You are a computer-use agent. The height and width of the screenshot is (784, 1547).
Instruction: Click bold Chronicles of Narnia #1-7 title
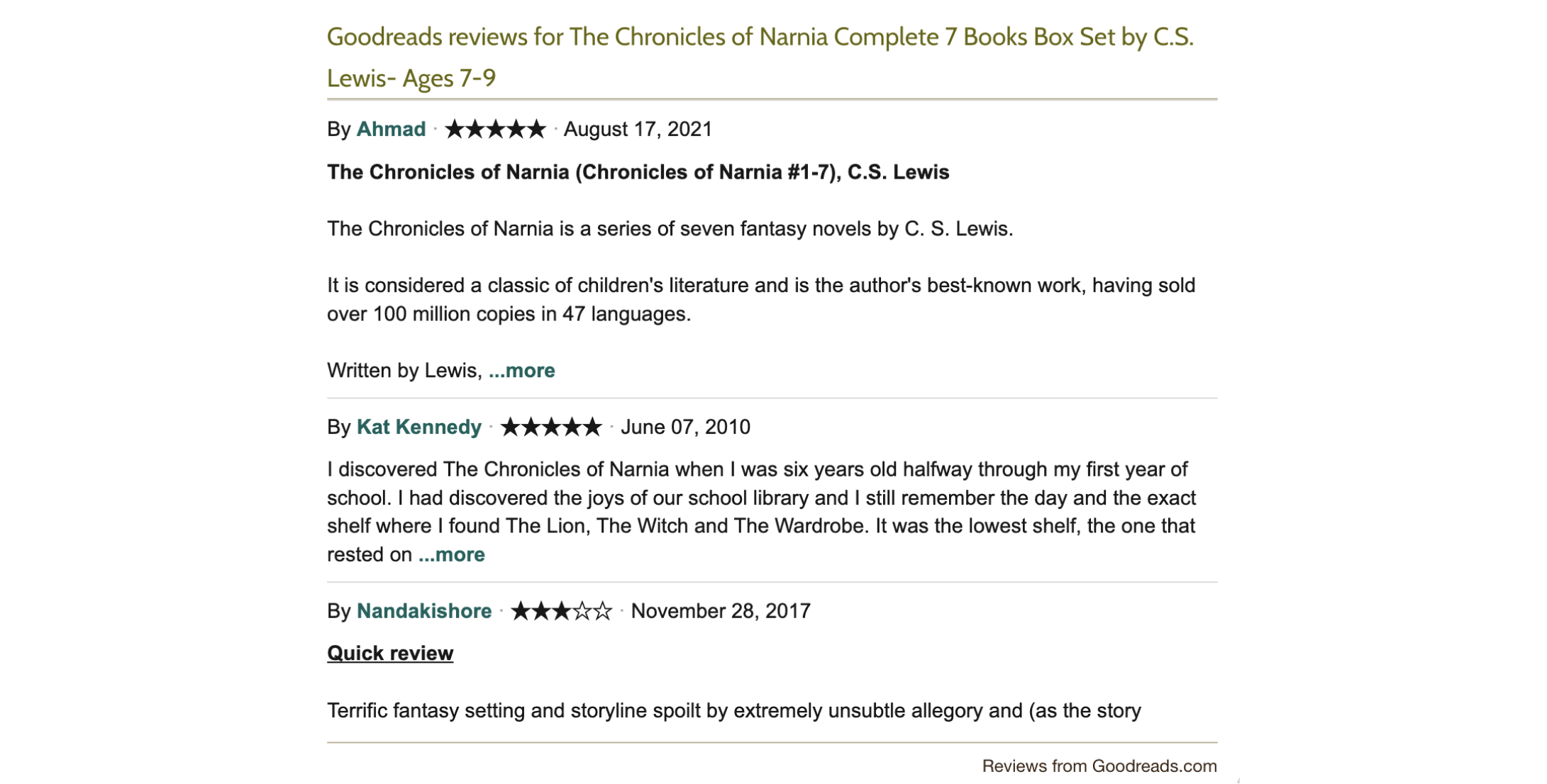[x=638, y=172]
